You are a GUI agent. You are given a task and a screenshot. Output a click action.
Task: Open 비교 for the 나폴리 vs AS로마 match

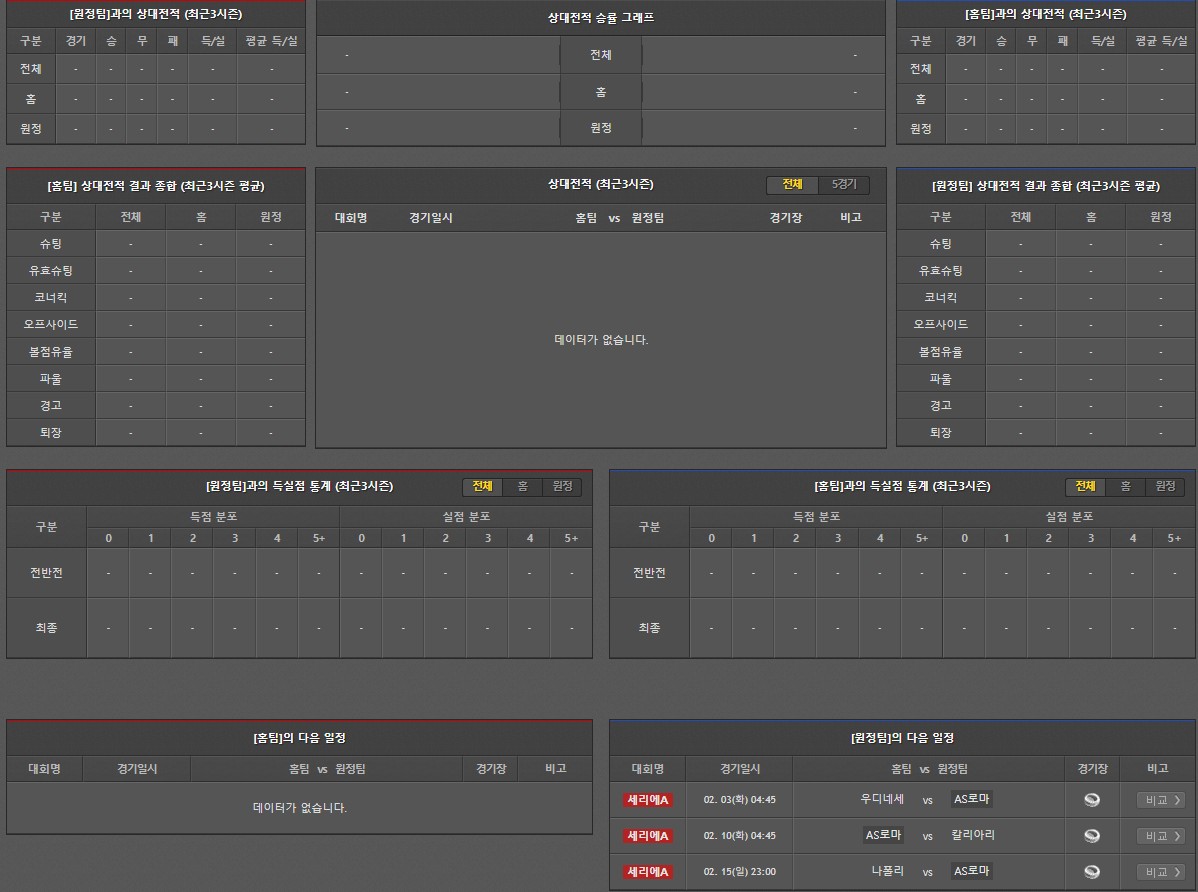(1160, 872)
